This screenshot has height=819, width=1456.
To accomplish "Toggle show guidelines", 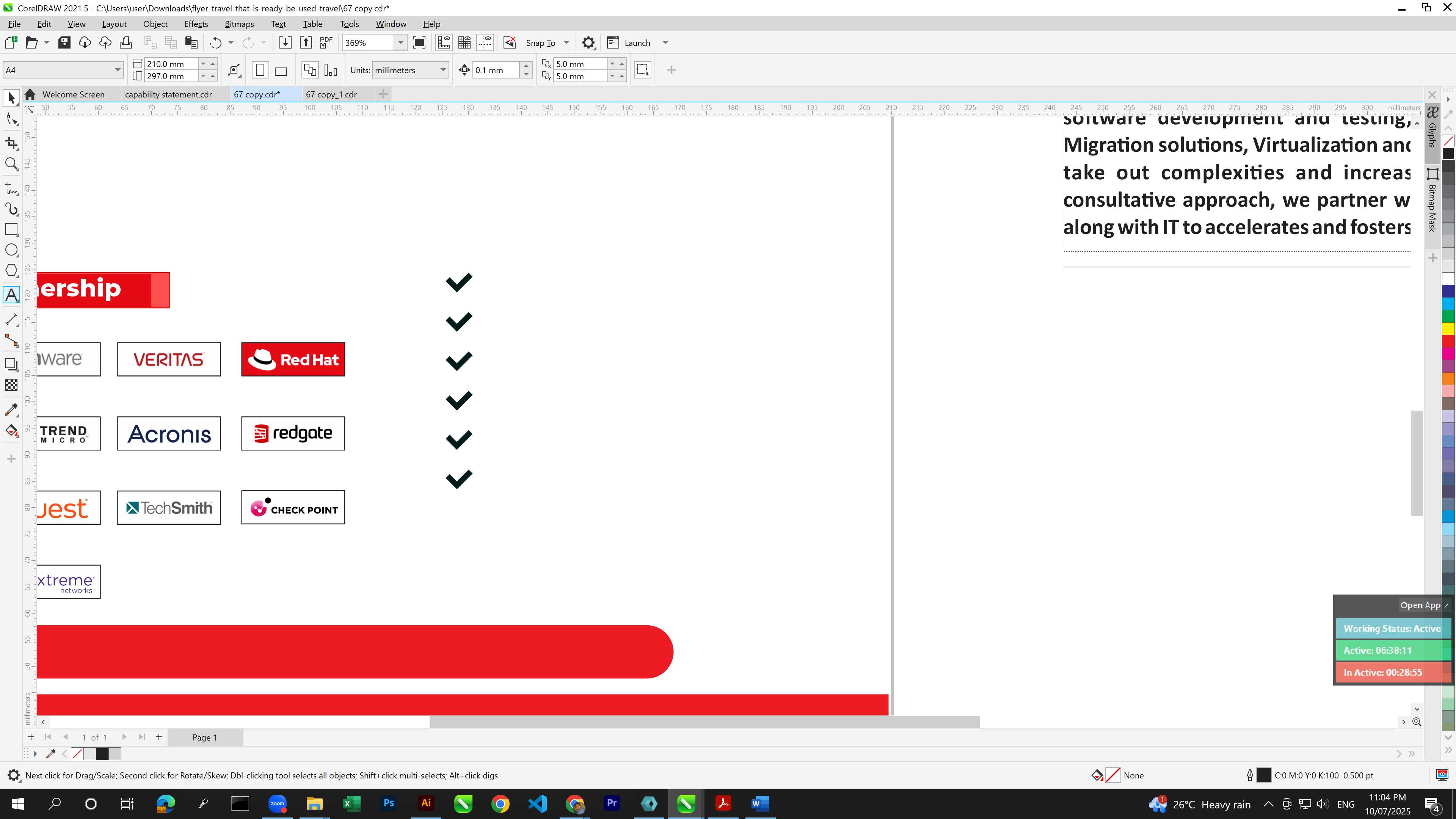I will coord(485,42).
